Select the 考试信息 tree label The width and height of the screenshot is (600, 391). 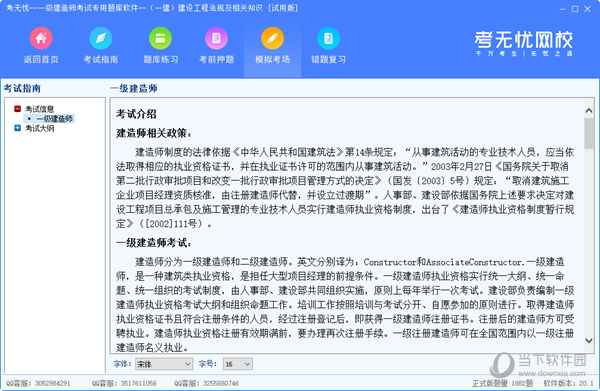[39, 109]
